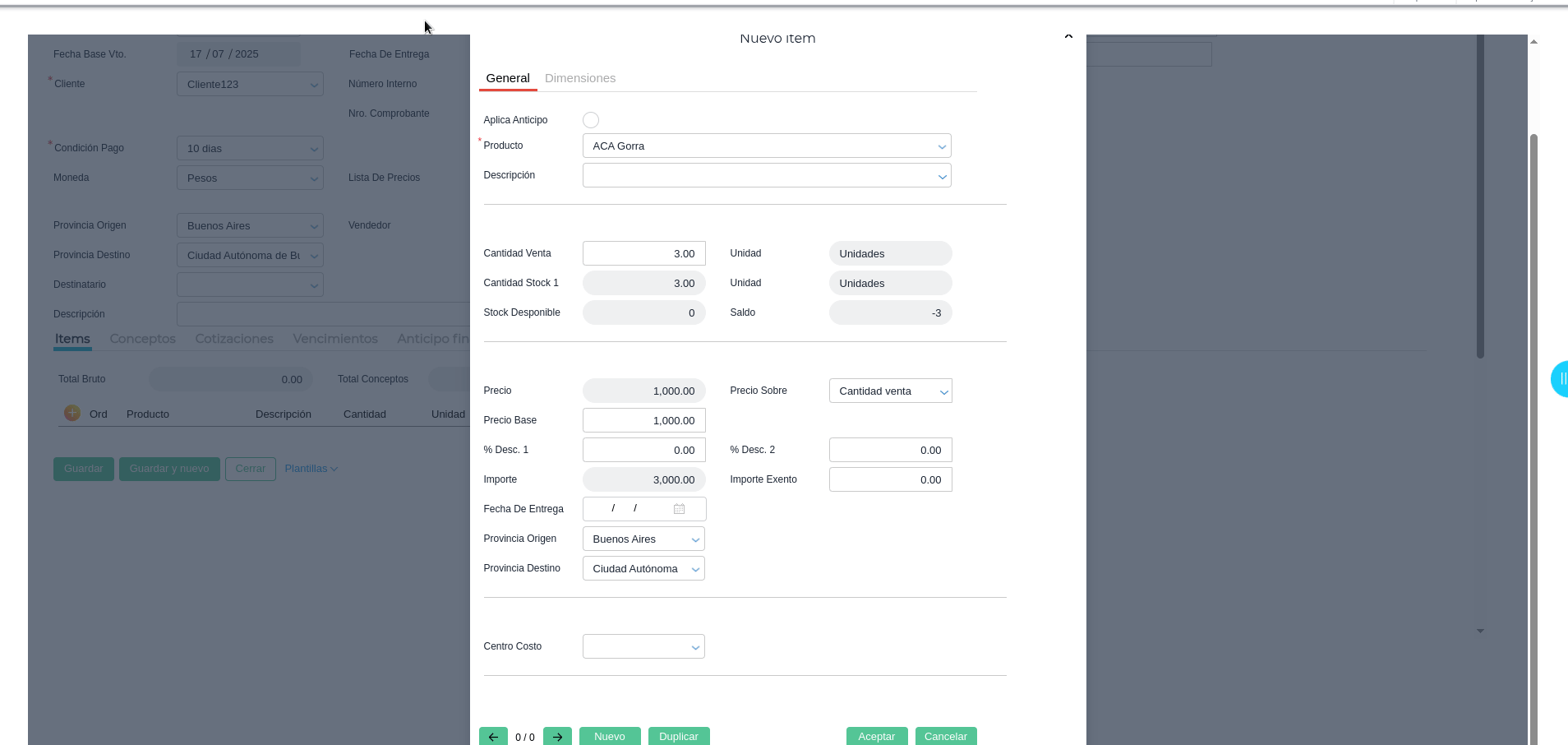Click the Cantidad Venta input field

pos(643,253)
